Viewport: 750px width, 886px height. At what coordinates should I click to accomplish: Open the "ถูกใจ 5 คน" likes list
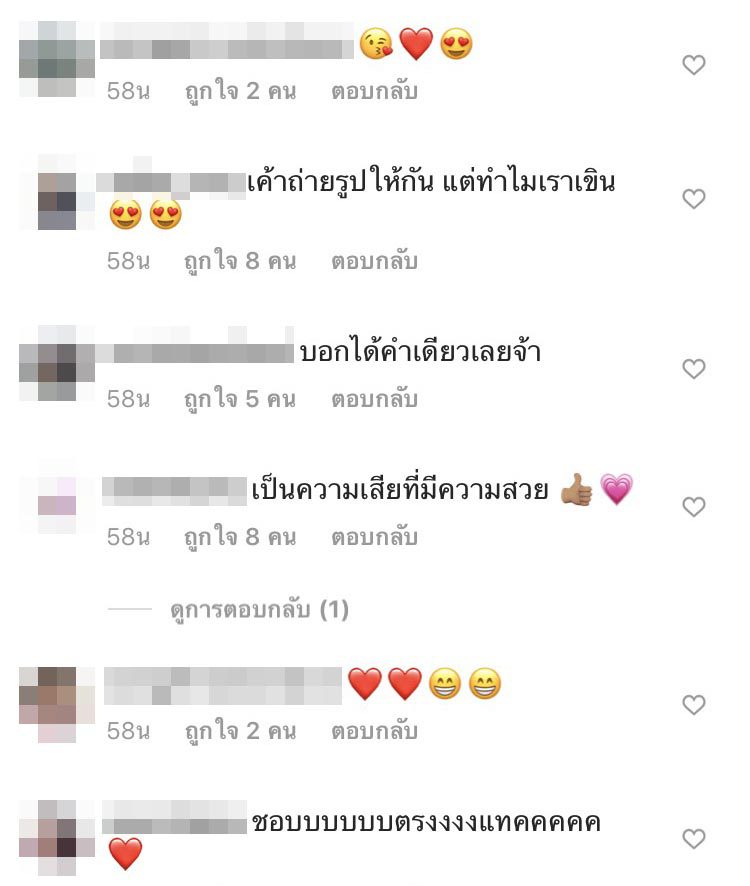pos(240,399)
